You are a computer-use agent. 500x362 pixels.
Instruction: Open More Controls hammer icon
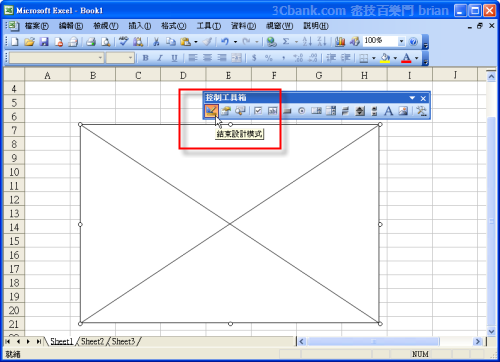(x=421, y=111)
